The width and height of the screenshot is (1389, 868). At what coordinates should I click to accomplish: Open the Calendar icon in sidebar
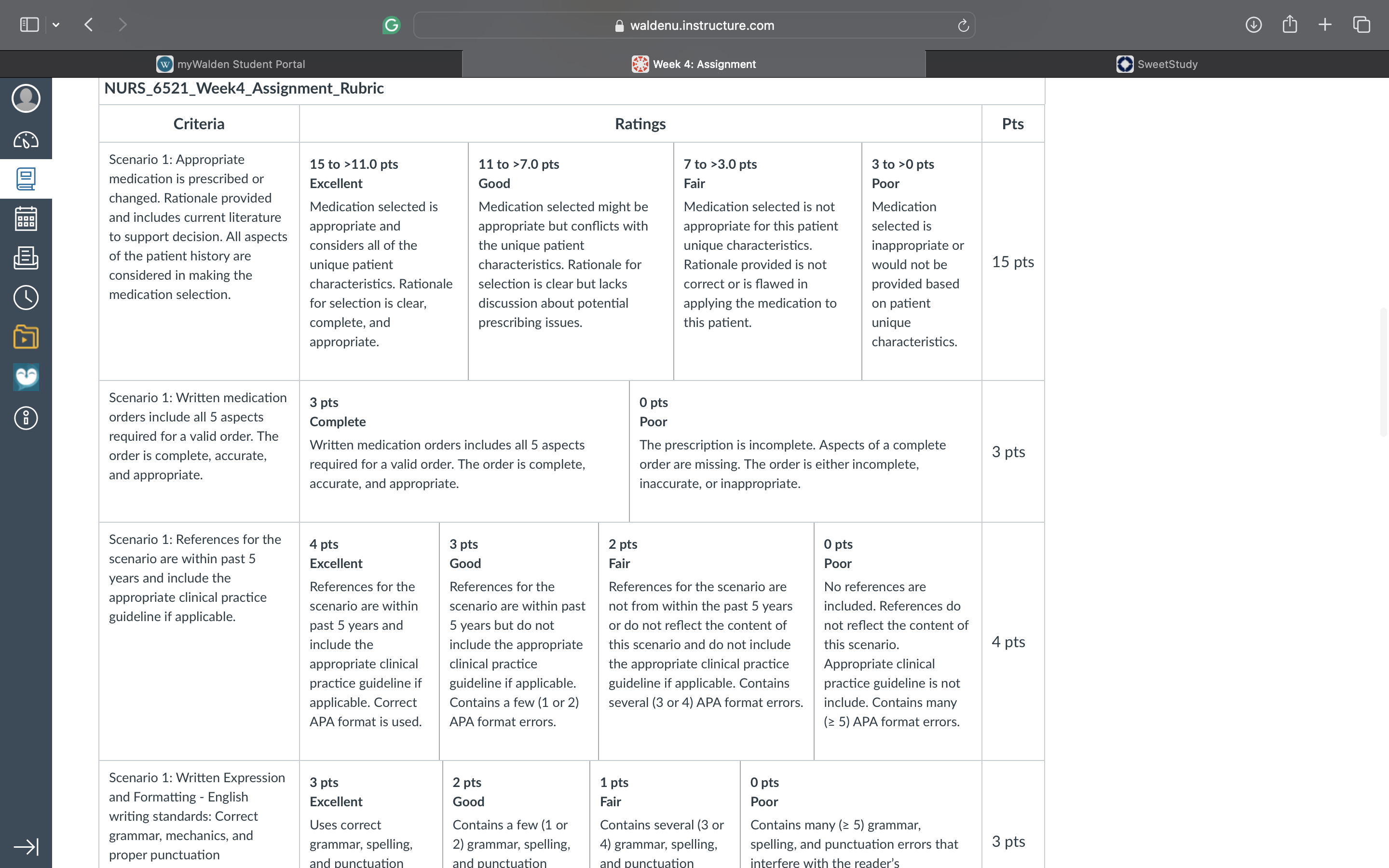tap(26, 219)
